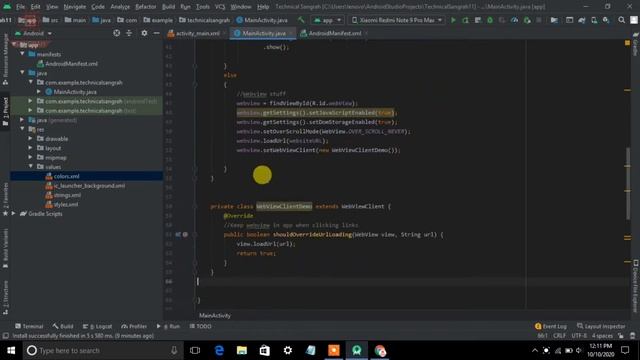Click Task View icon on taskbar

195,350
